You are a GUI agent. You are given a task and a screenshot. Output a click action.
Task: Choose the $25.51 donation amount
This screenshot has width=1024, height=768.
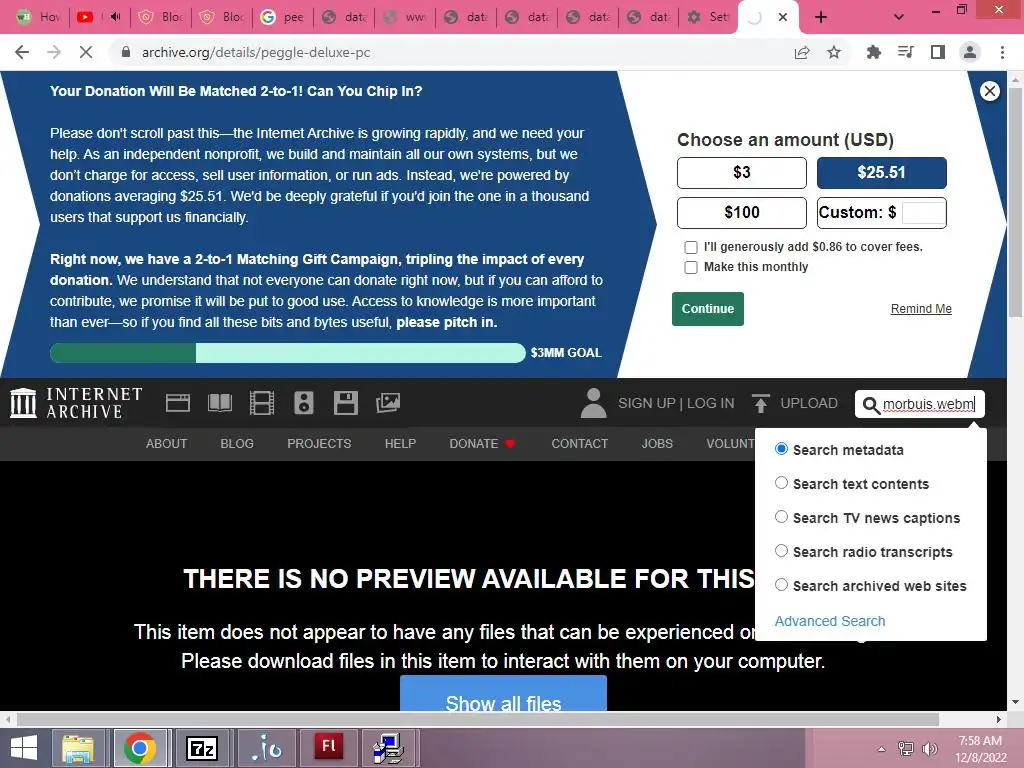[882, 172]
